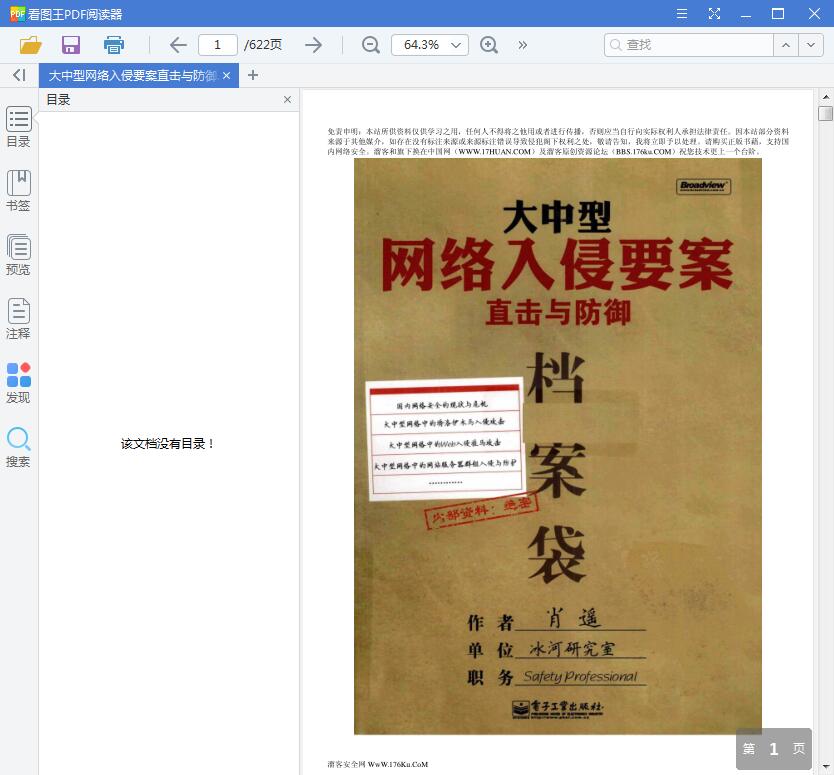Open the 注释 annotations sidebar panel
834x775 pixels.
pos(18,318)
